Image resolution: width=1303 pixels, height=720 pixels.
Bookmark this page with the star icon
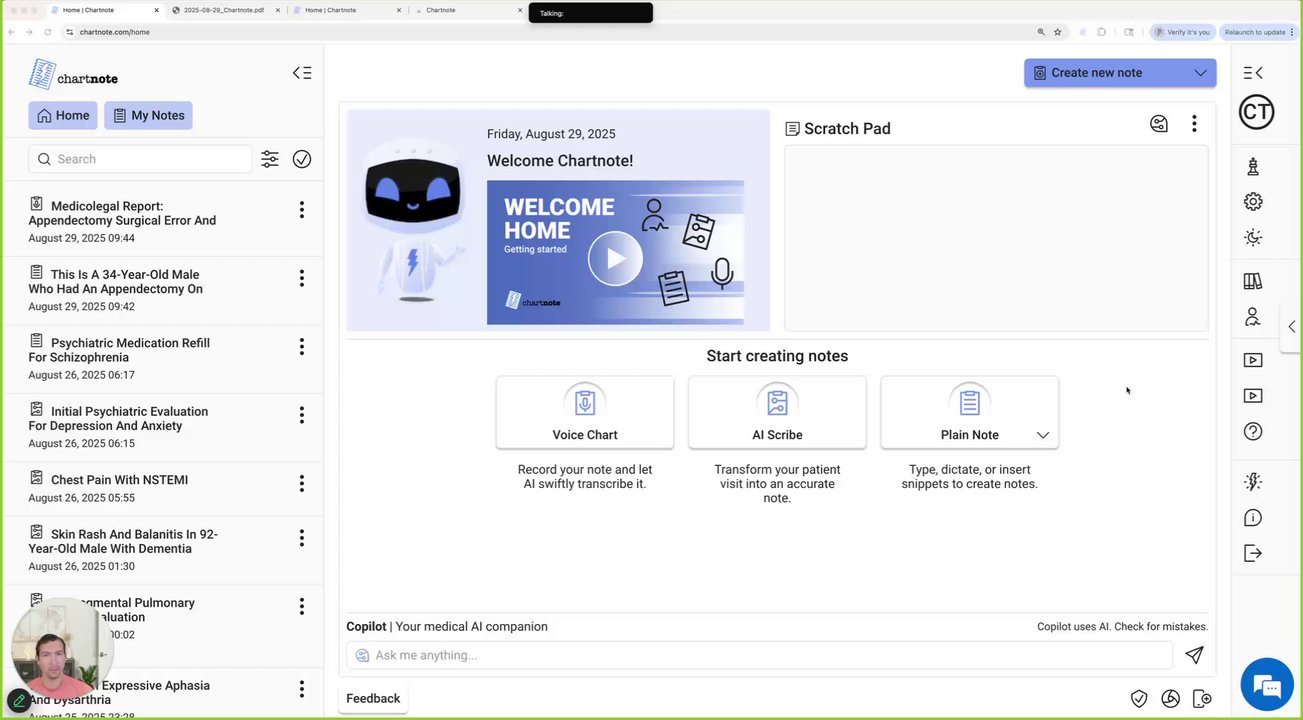coord(1058,32)
